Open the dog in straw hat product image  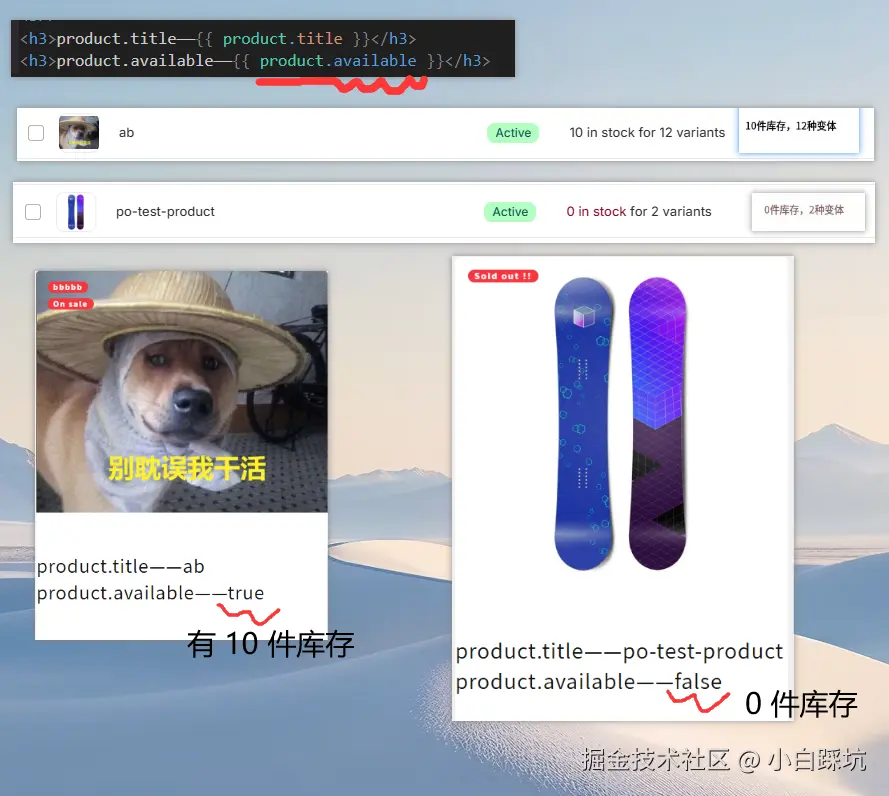point(181,392)
